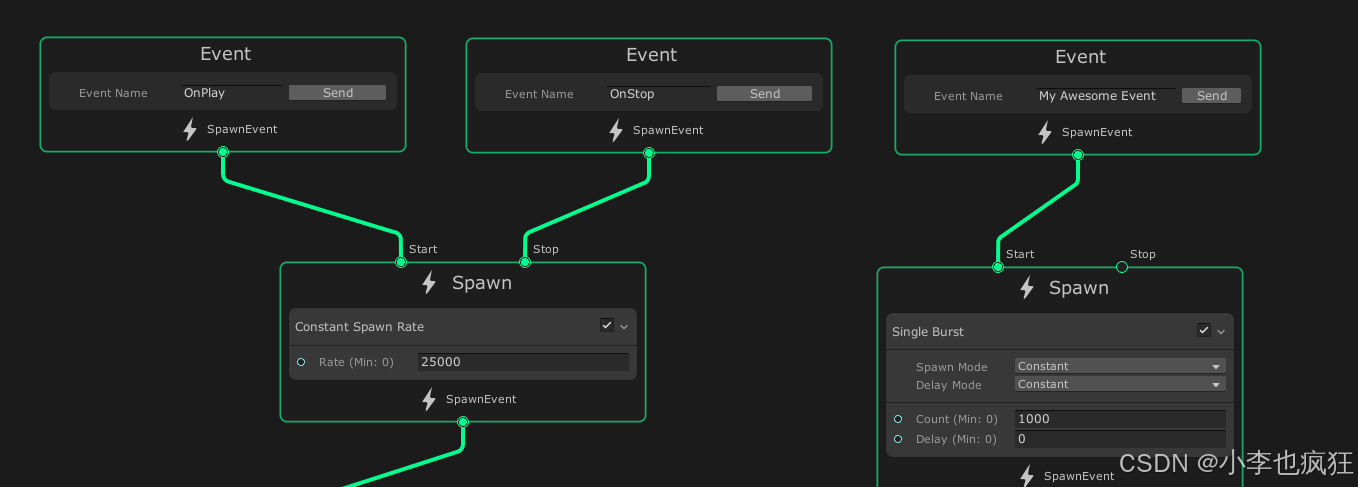Click lightning icon in OnStop Event node

pos(616,131)
